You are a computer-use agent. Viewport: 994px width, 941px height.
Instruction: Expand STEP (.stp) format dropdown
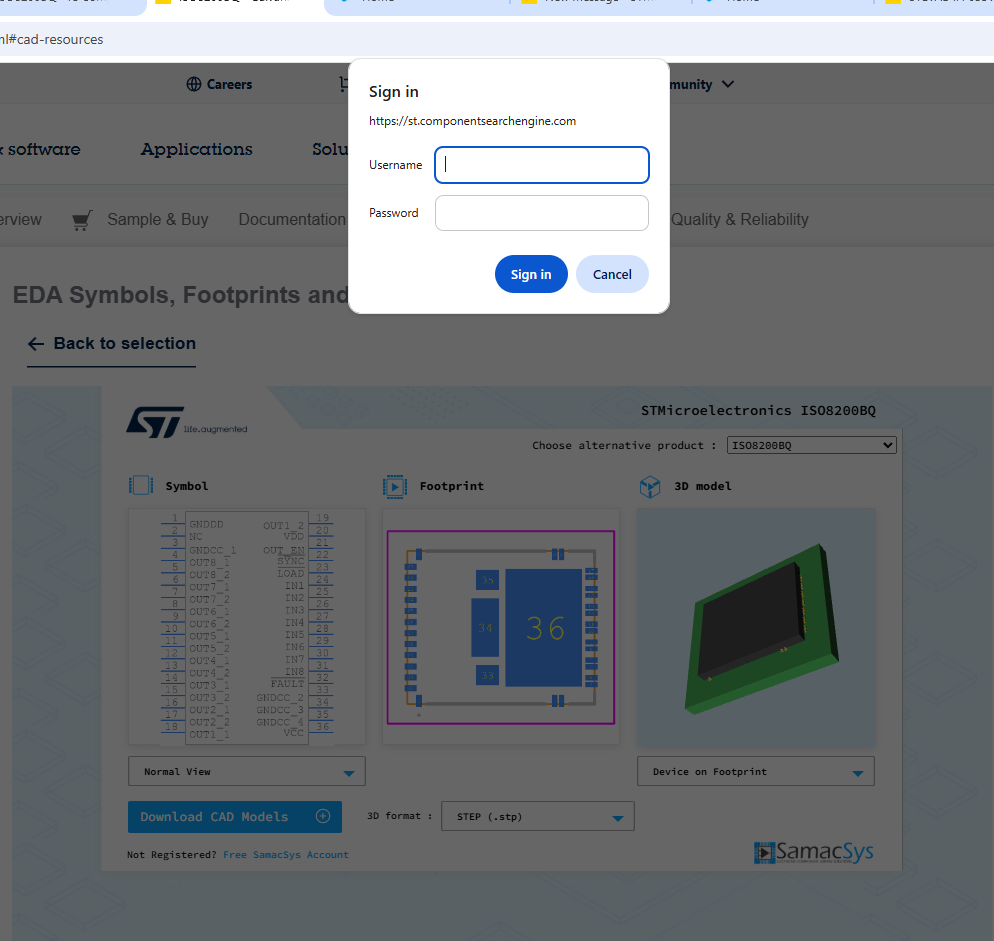pyautogui.click(x=538, y=816)
